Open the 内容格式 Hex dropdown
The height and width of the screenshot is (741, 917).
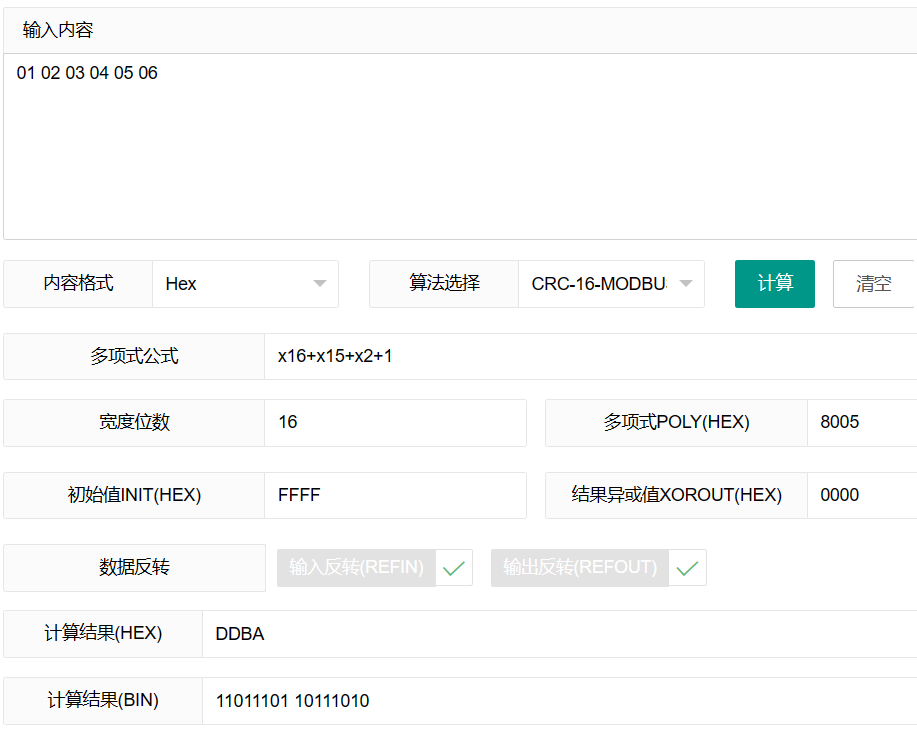click(x=245, y=284)
